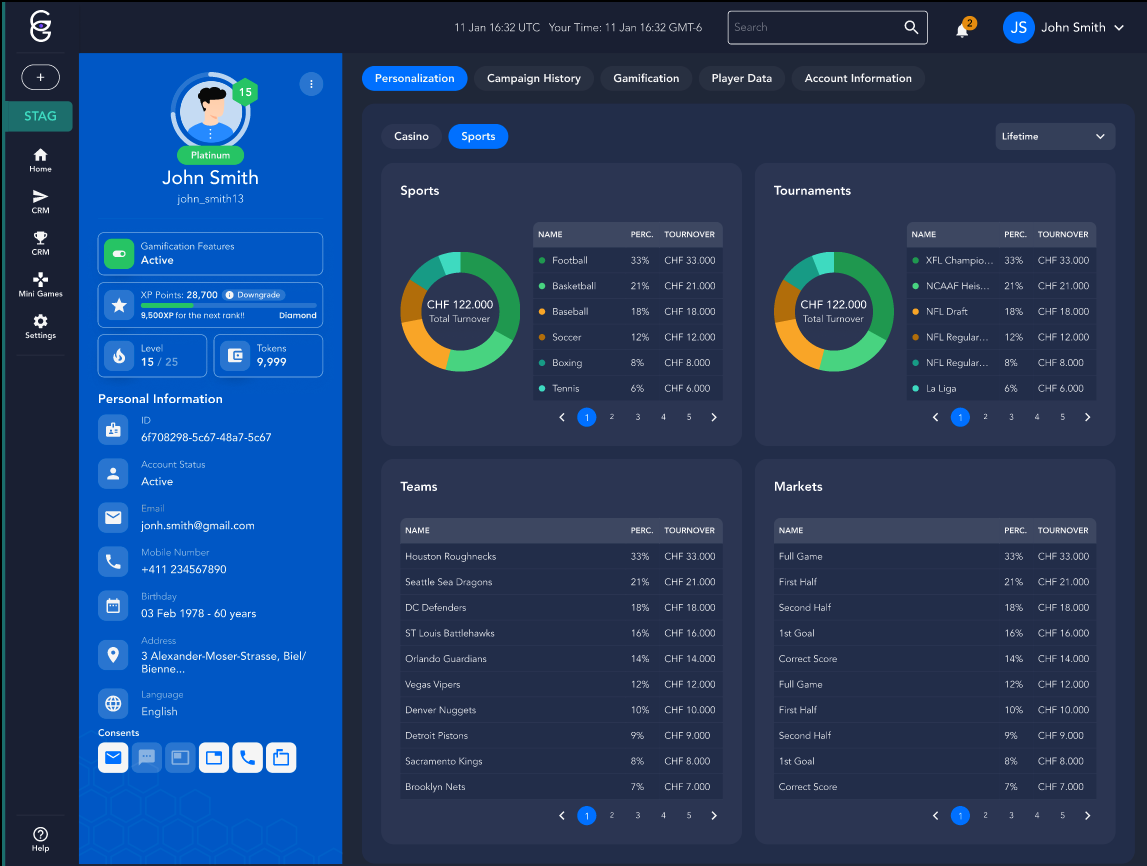1147x866 pixels.
Task: Click the XP Points progress bar
Action: (x=228, y=305)
